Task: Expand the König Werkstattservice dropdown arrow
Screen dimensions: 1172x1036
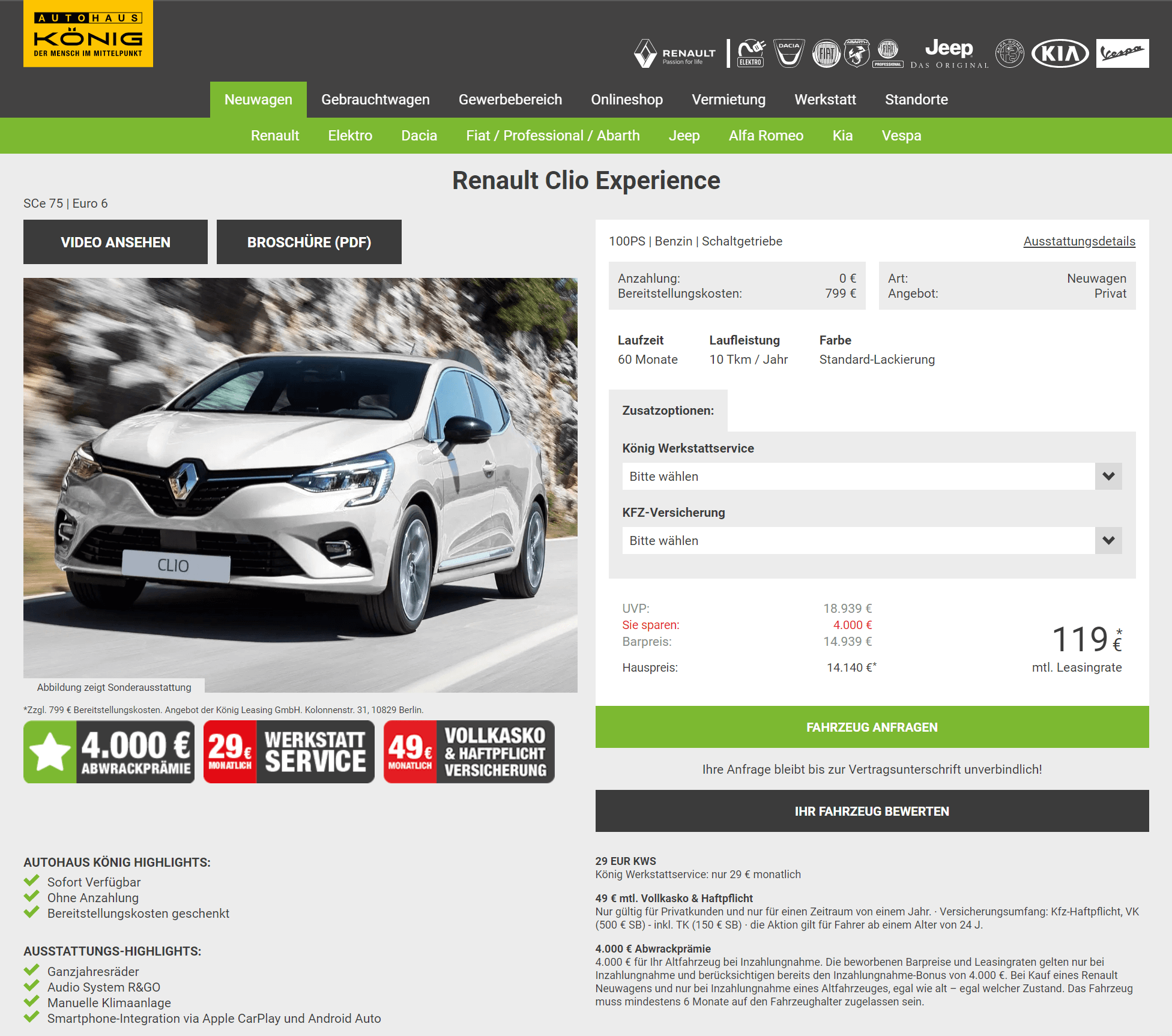Action: [1108, 476]
